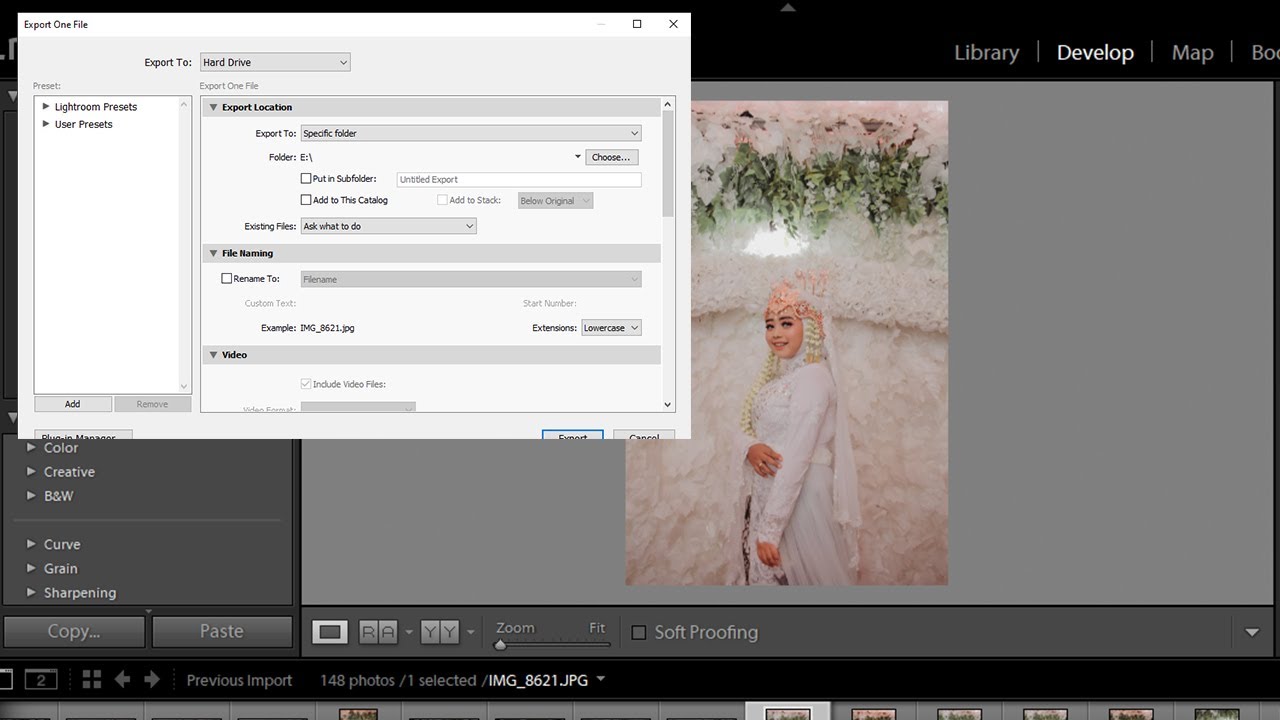Enable the Soft Proofing checkbox
Viewport: 1280px width, 720px height.
[x=639, y=632]
